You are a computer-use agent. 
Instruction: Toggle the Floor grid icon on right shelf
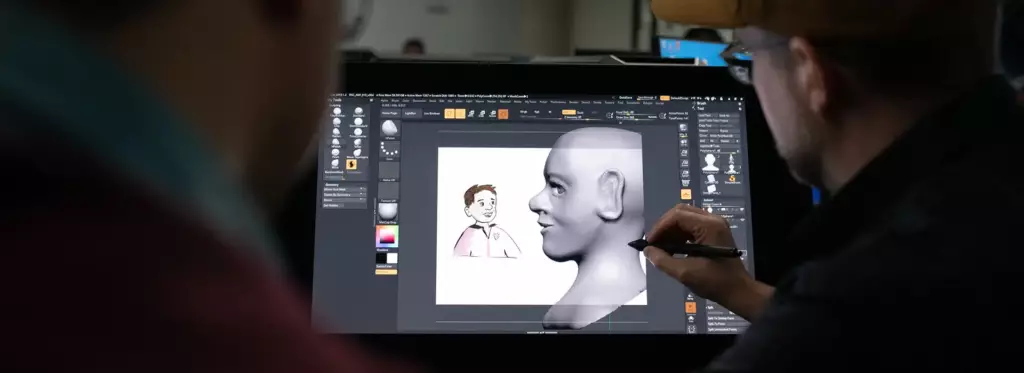pyautogui.click(x=684, y=183)
